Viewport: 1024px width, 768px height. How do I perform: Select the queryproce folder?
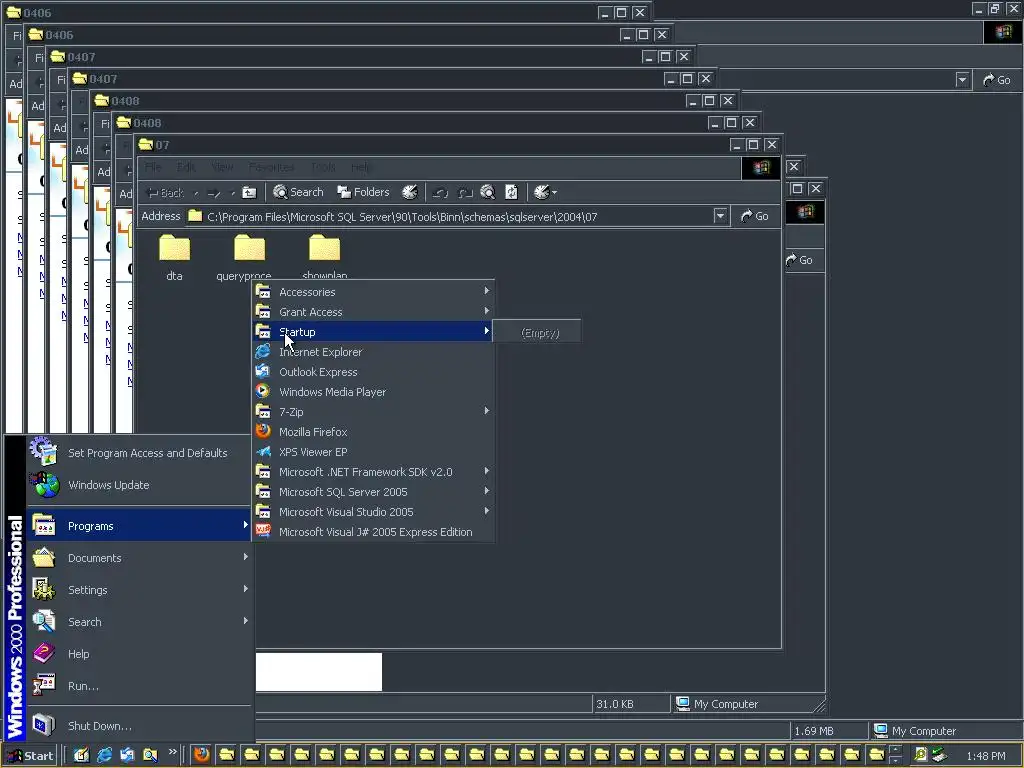(249, 257)
